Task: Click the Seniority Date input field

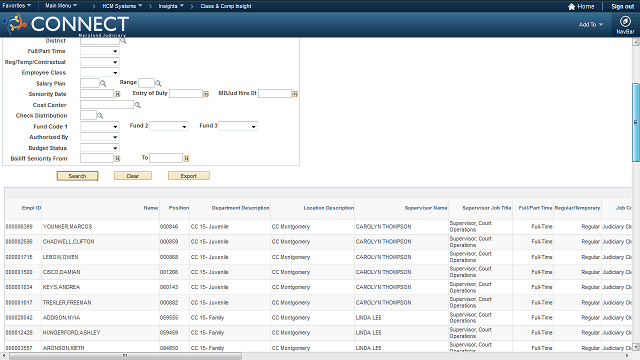Action: pos(97,94)
